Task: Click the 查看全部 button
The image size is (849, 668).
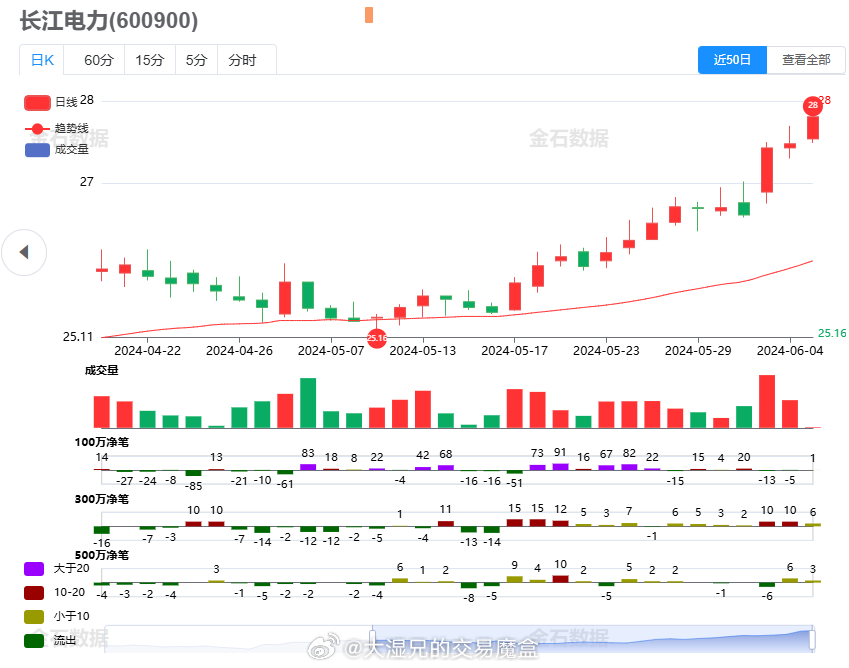Action: pos(806,60)
